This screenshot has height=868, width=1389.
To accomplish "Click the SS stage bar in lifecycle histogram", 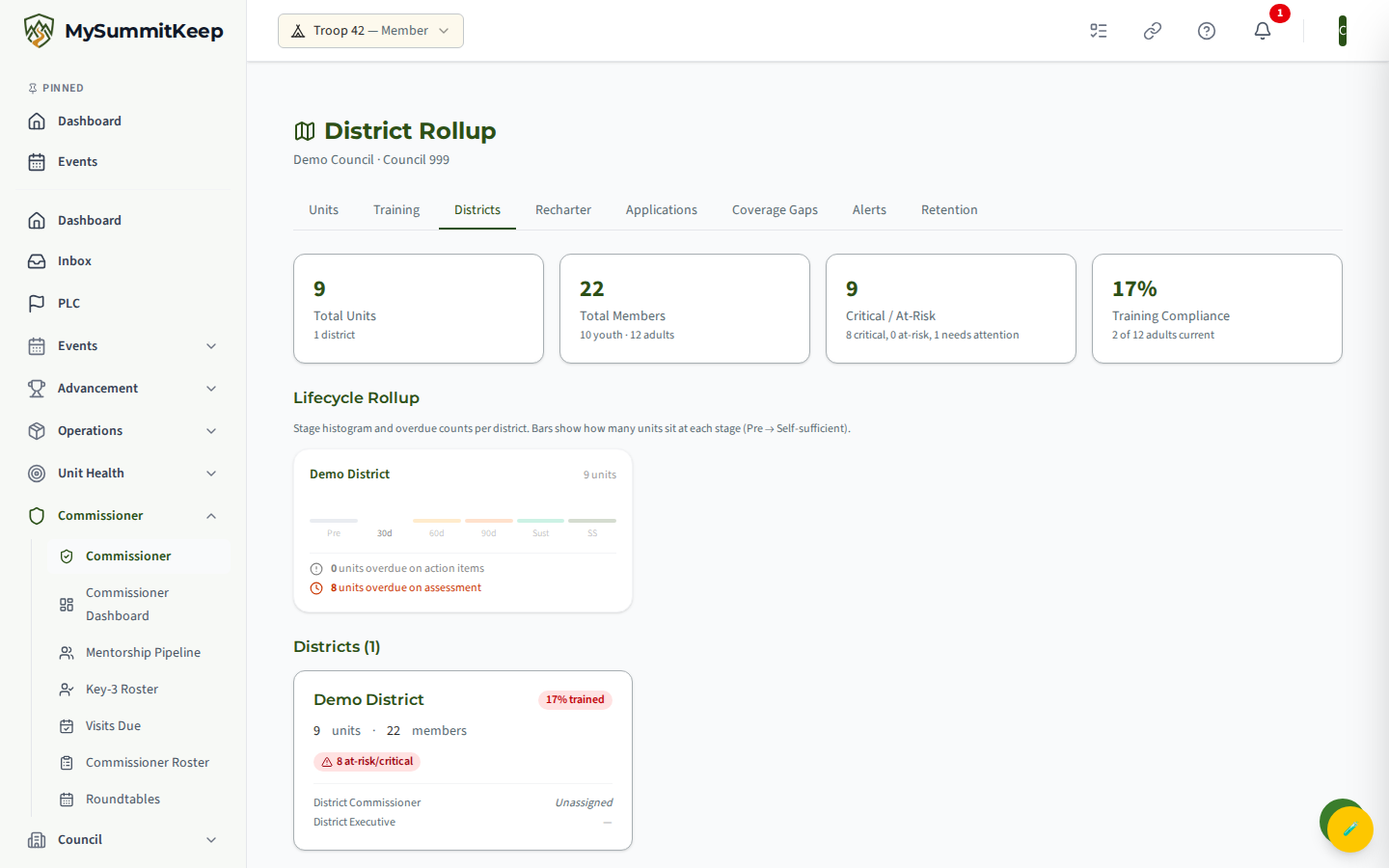I will (592, 521).
